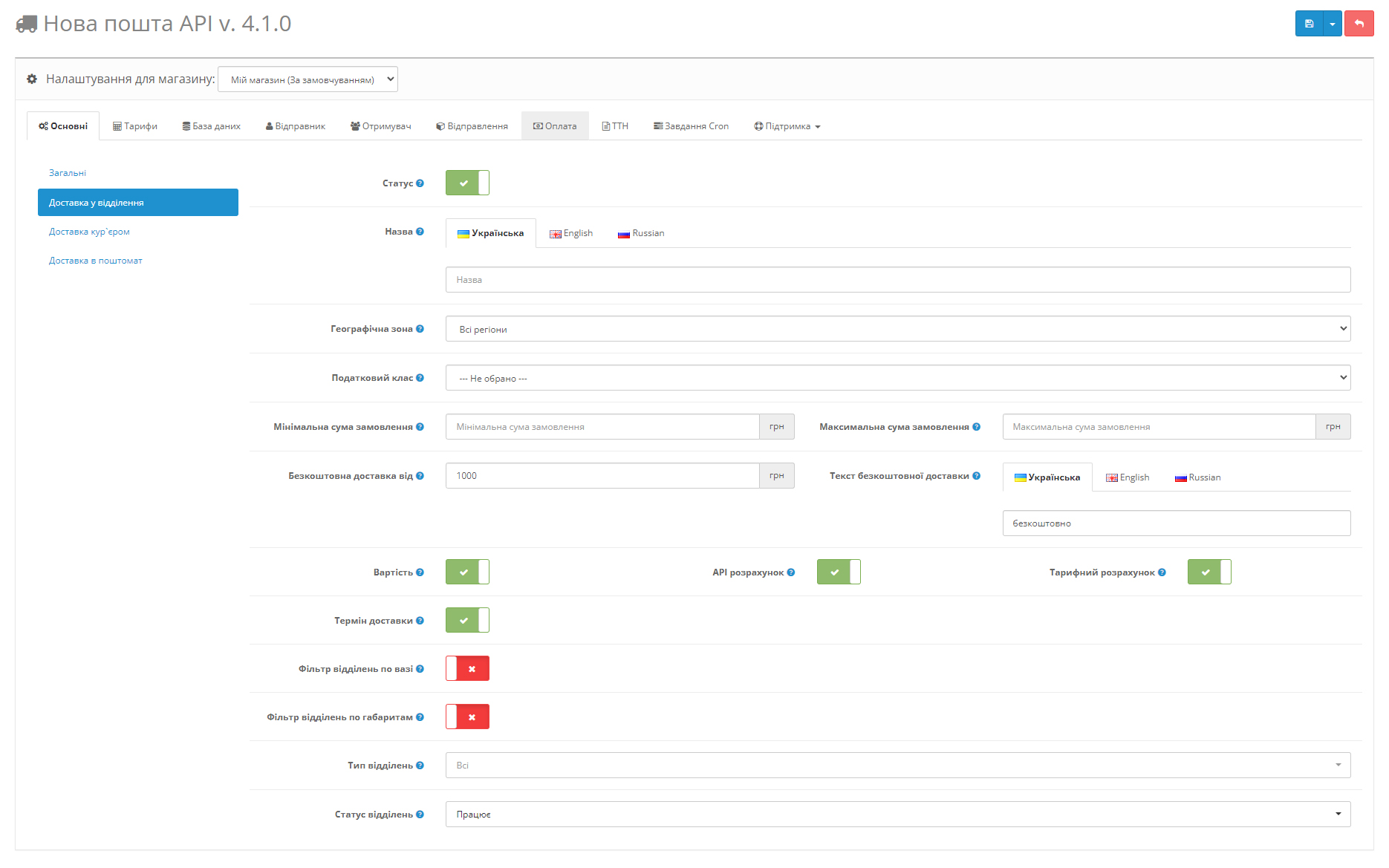Screen dimensions: 1389x868
Task: Click help icon next to Текст безкоштовної доставки
Action: click(976, 476)
